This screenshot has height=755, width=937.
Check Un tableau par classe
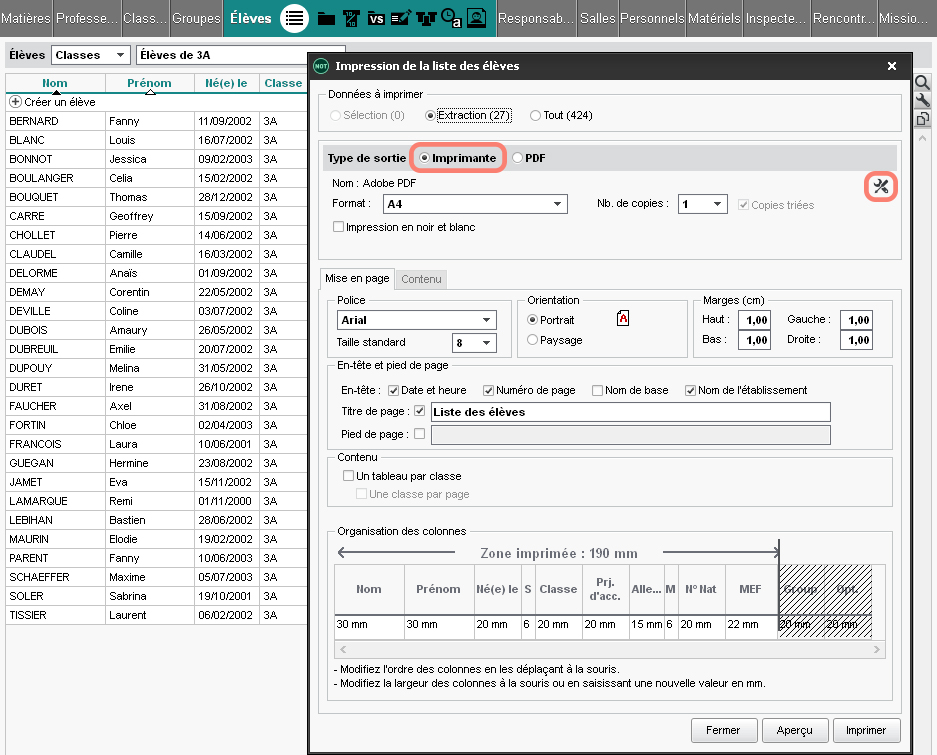coord(348,476)
